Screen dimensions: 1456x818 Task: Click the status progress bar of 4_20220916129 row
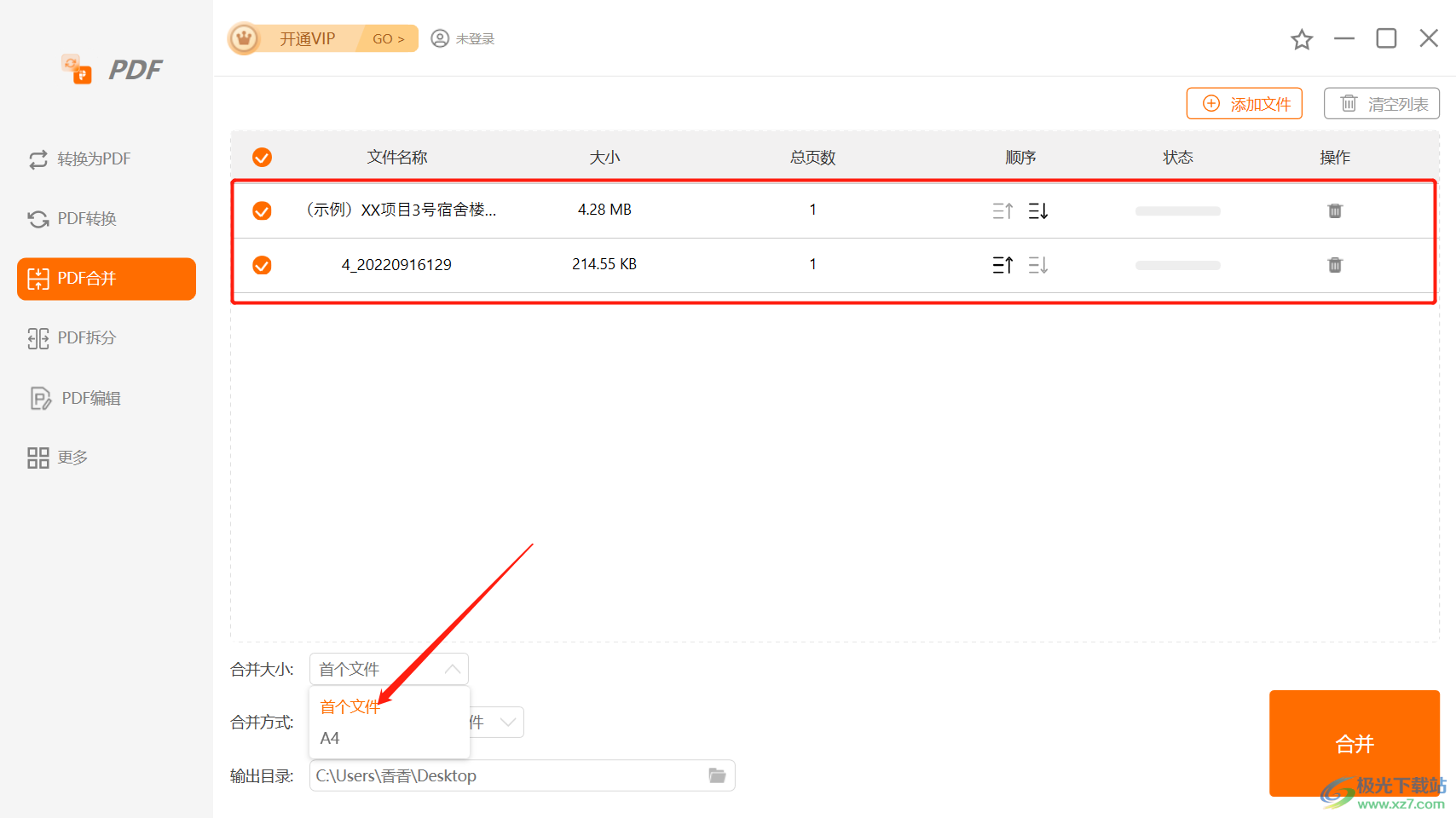(x=1178, y=266)
